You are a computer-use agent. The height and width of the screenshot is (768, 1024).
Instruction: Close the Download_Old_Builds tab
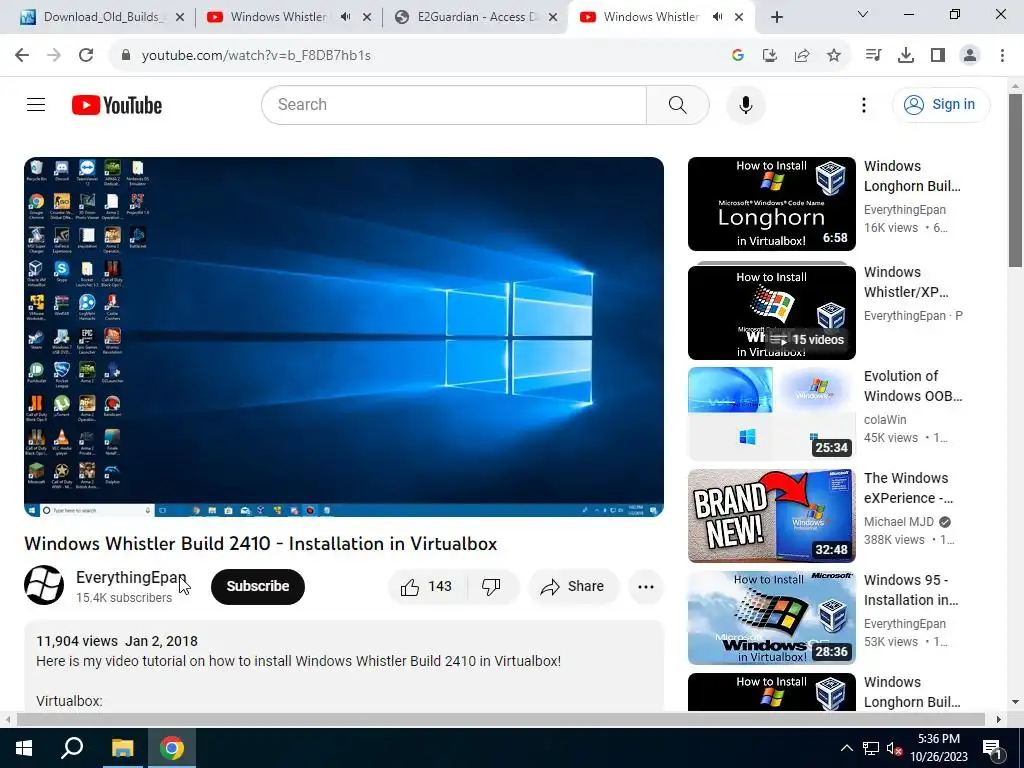click(180, 17)
